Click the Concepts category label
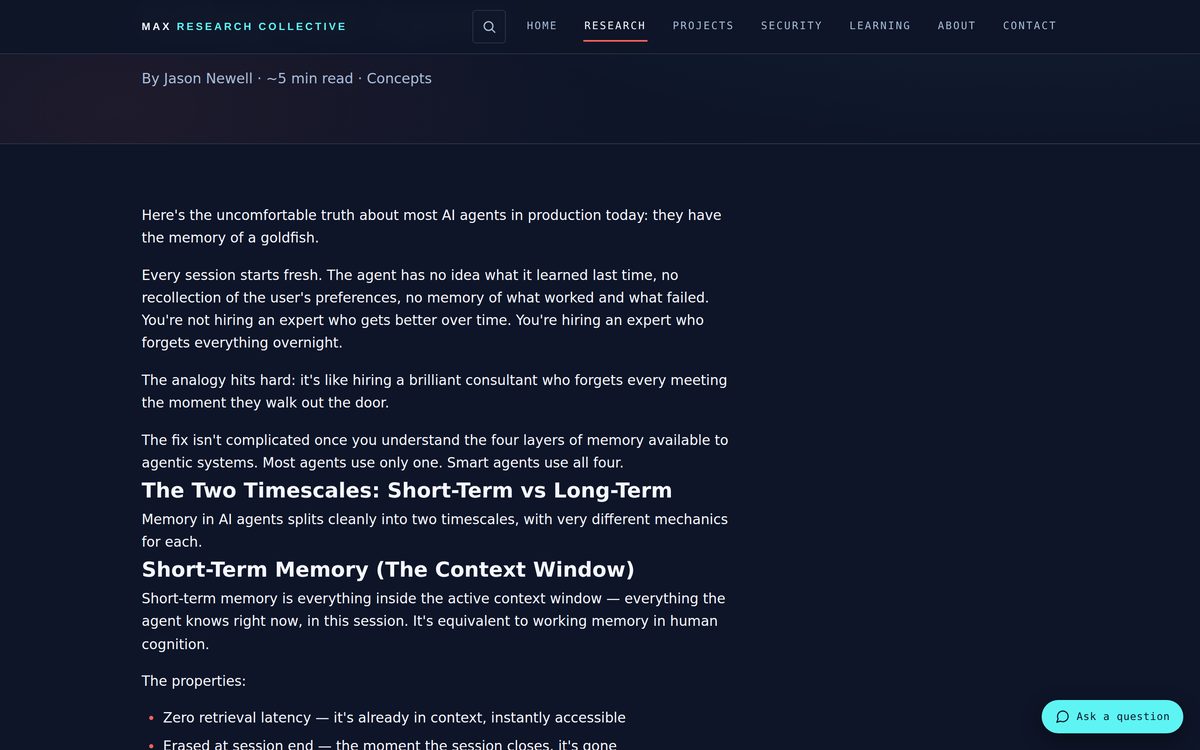1200x750 pixels. pos(399,78)
